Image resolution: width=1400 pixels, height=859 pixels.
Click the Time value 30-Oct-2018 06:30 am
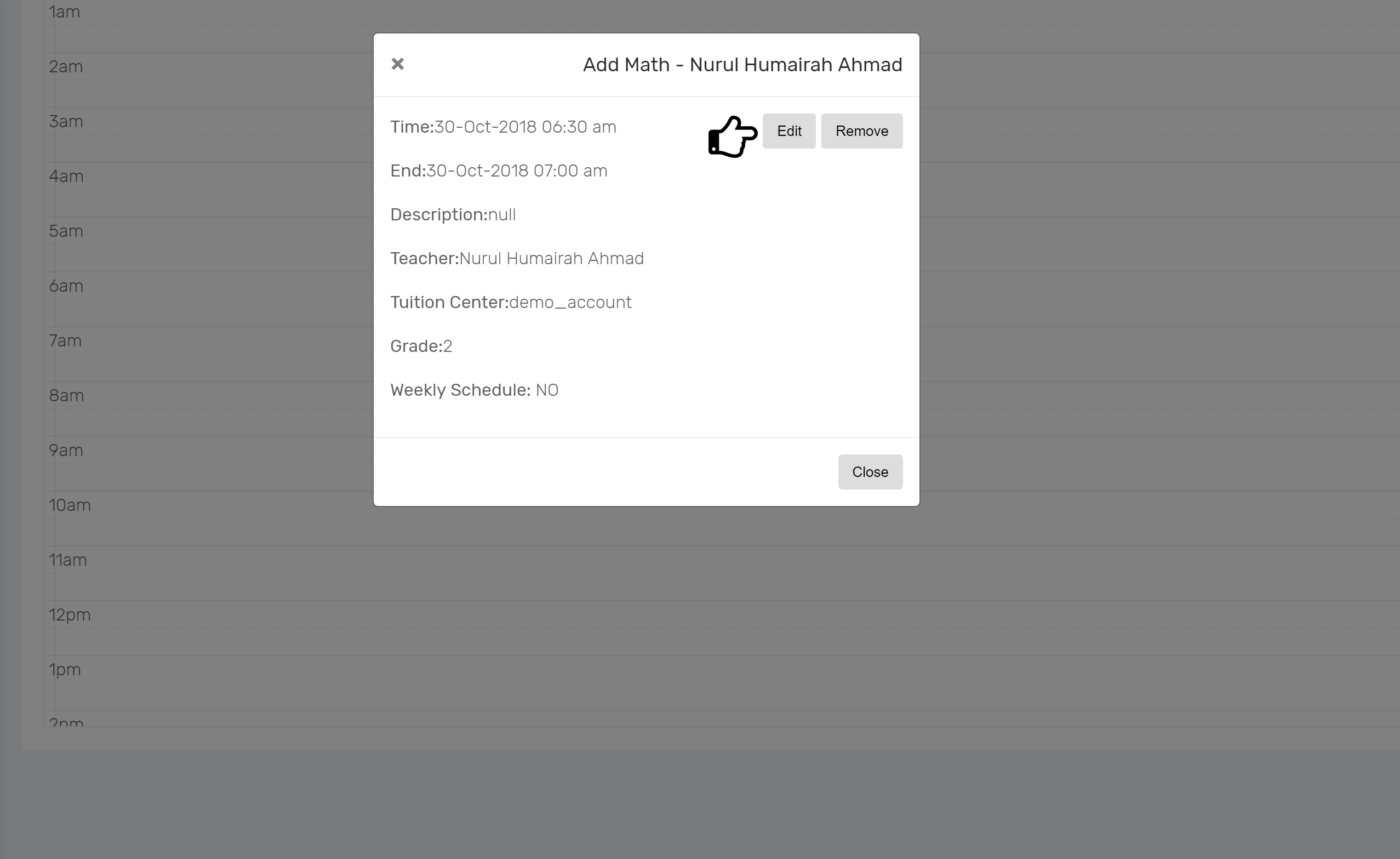[525, 127]
